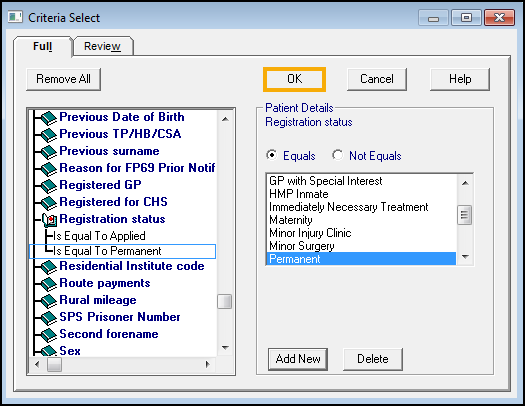This screenshot has width=525, height=406.
Task: Click the book icon next to Previous surname
Action: pyautogui.click(x=49, y=152)
